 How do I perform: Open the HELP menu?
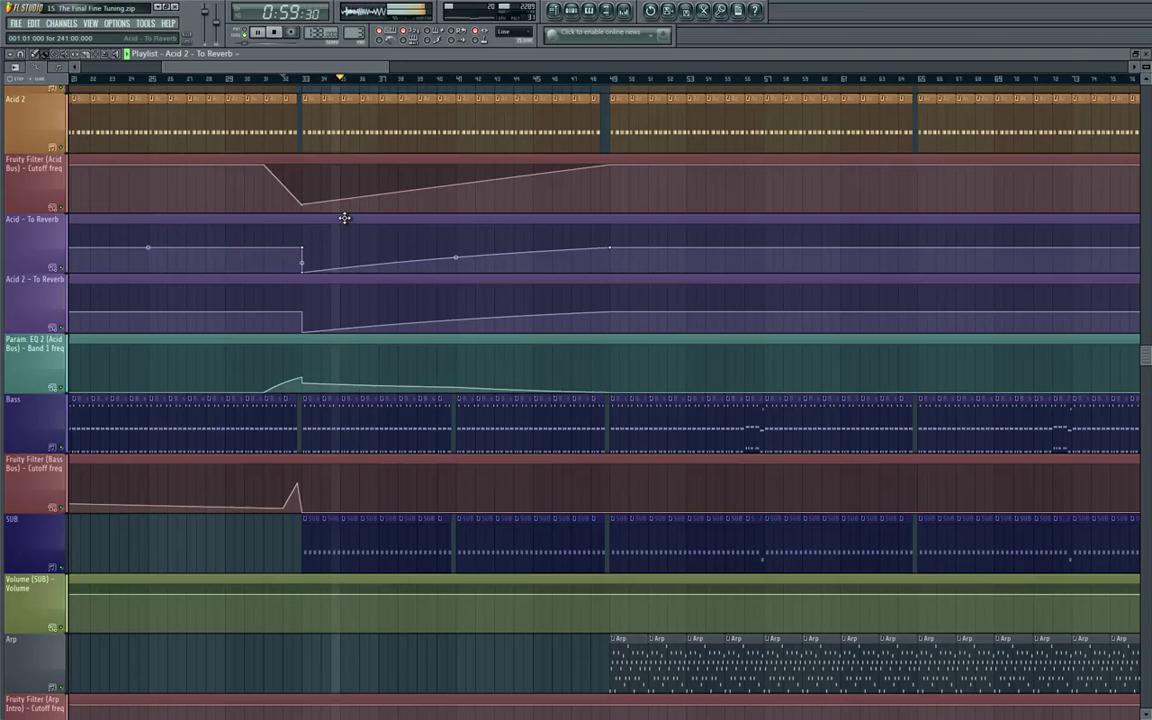tap(168, 24)
